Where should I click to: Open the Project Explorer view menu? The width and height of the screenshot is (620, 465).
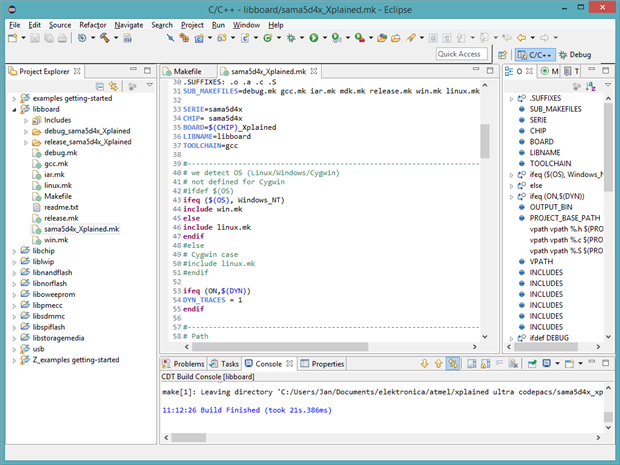pos(148,87)
